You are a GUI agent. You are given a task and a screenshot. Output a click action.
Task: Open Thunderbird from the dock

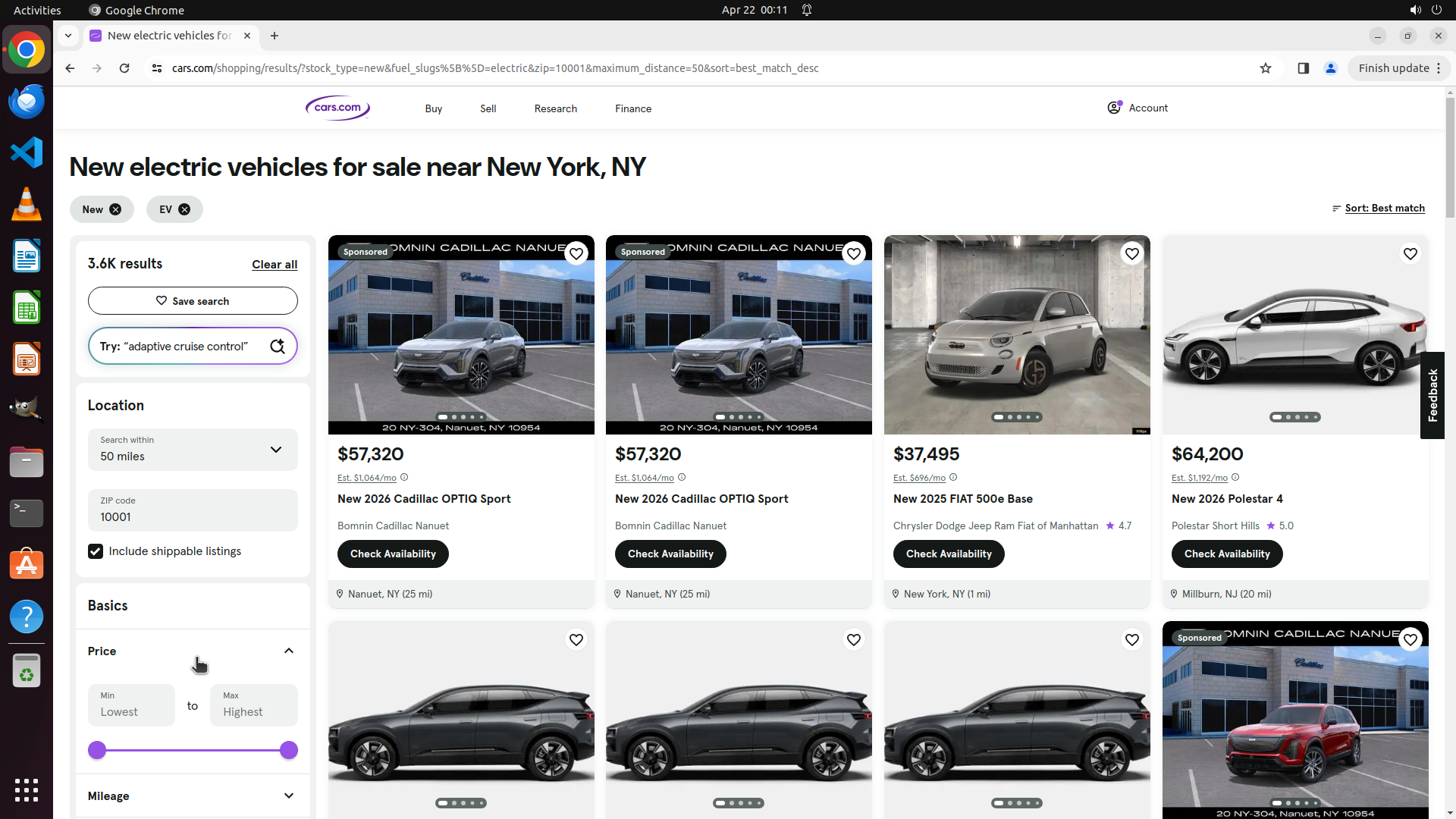[x=27, y=102]
